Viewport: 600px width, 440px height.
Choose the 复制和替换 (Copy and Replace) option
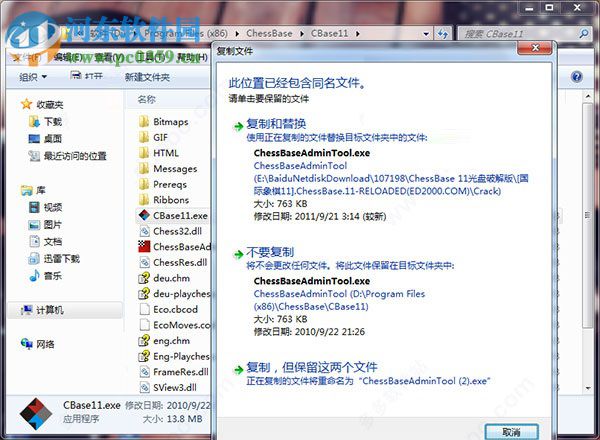276,124
